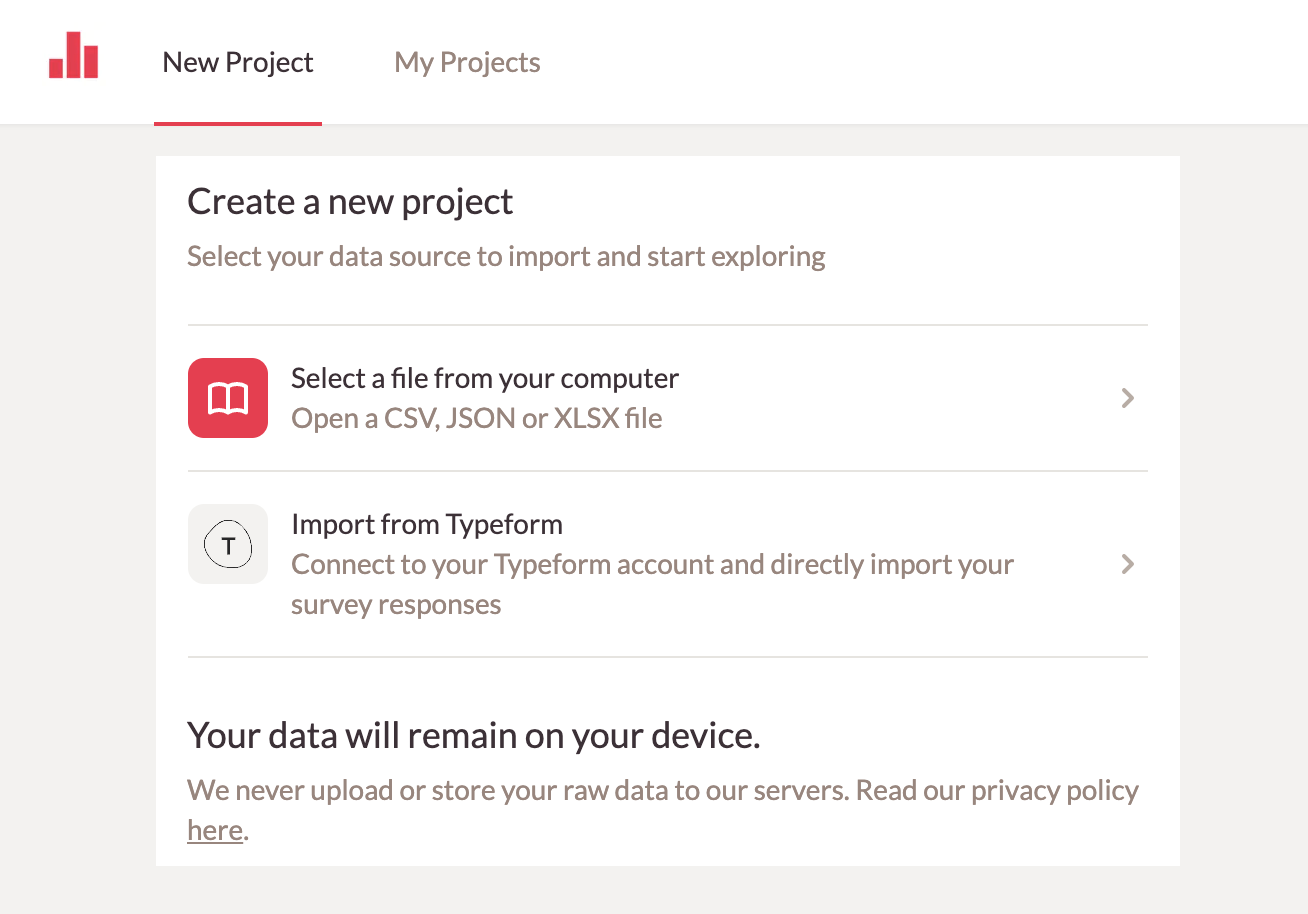This screenshot has height=914, width=1308.
Task: Click the Create a new project heading
Action: pos(349,201)
